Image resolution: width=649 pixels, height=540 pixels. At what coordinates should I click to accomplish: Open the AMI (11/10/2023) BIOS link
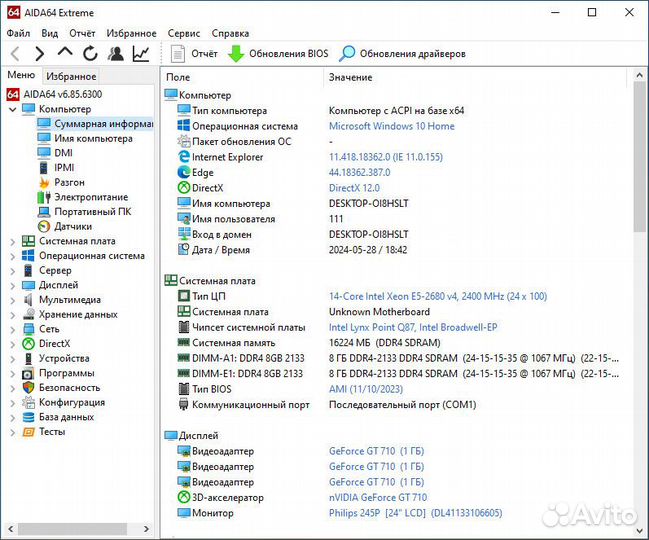click(365, 389)
